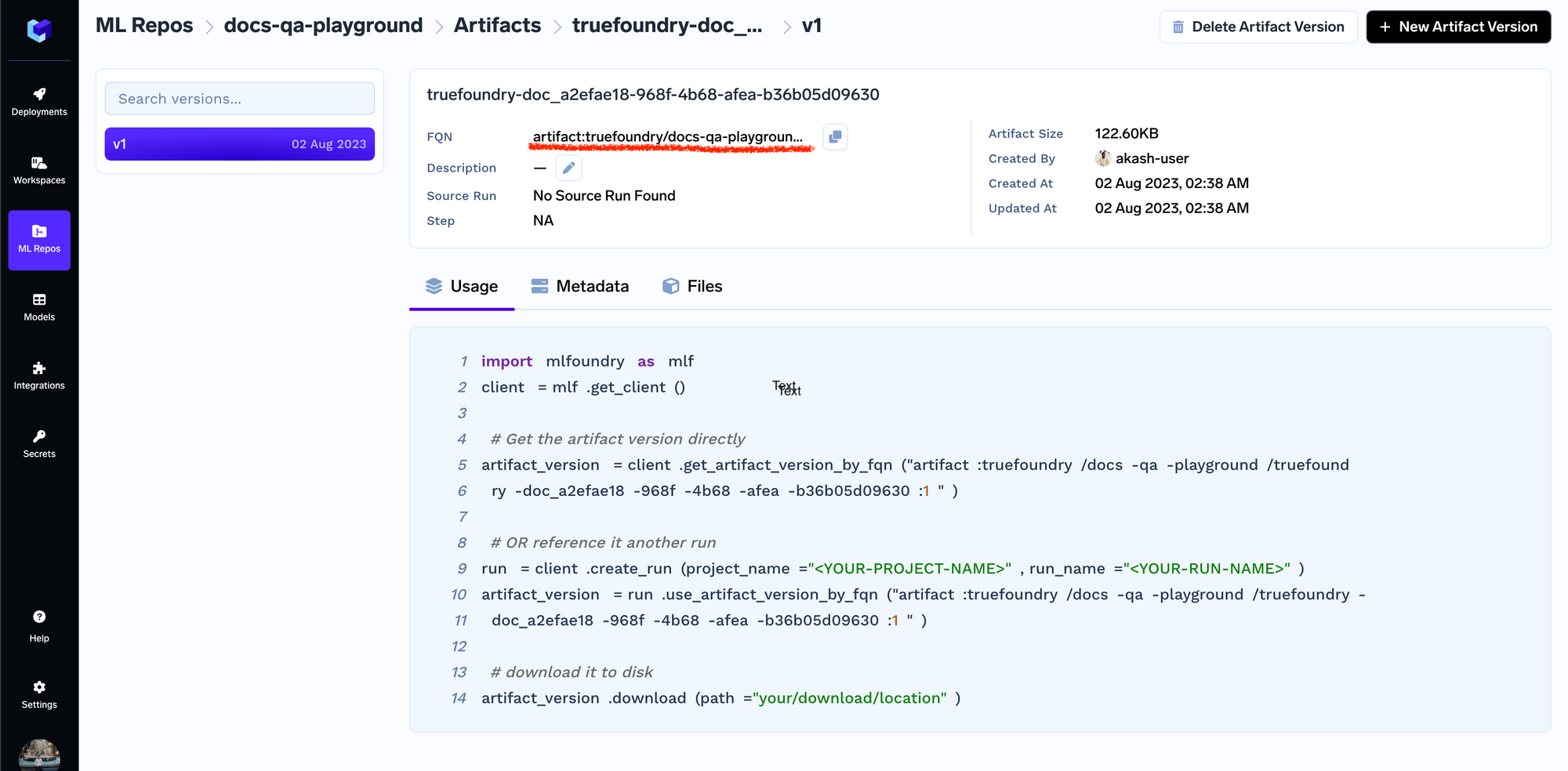Click New Artifact Version button
This screenshot has height=771, width=1568.
(1458, 27)
